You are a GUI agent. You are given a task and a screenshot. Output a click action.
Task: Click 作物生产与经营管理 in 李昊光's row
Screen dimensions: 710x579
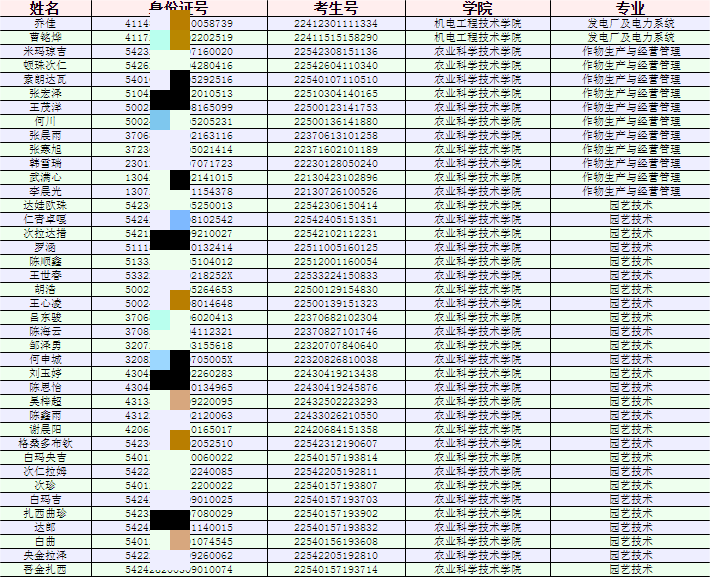630,190
